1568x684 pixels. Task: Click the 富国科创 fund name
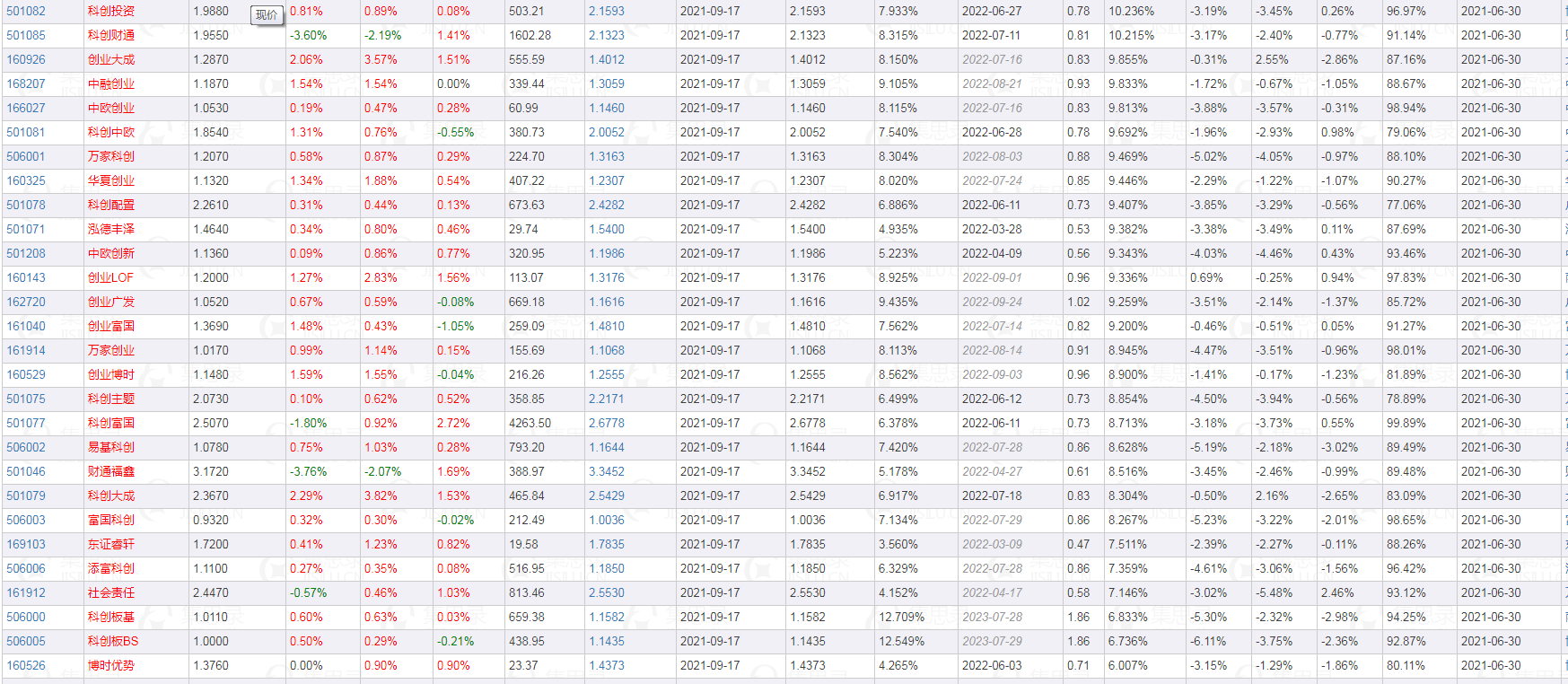point(111,520)
